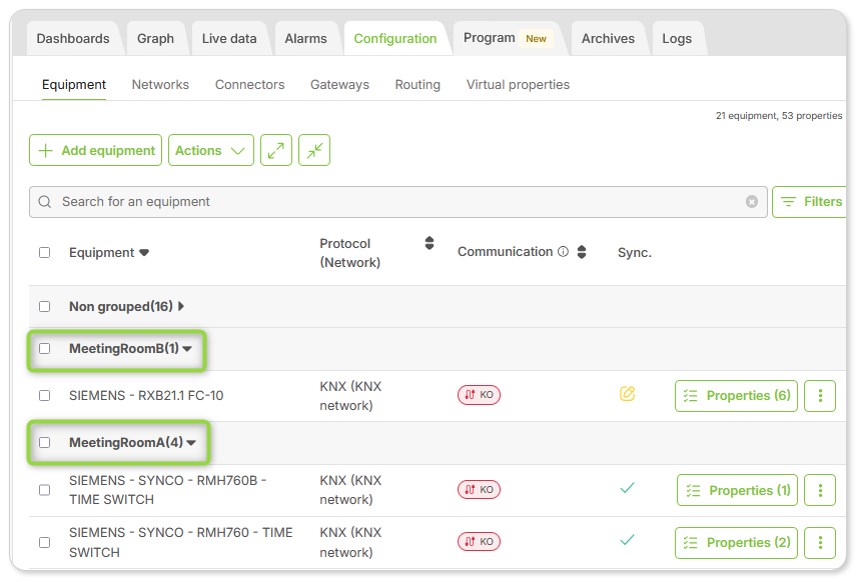Open Properties (2) for RMH760 - TIME SWITCH
This screenshot has width=857, height=582.
pos(736,543)
